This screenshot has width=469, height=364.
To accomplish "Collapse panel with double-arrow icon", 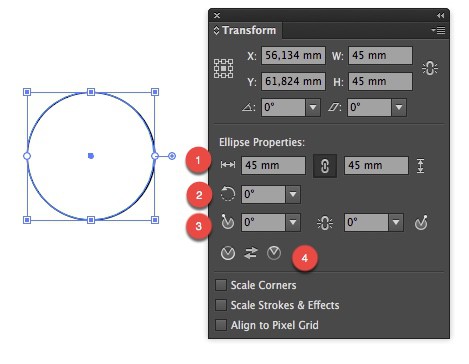I will coord(440,15).
